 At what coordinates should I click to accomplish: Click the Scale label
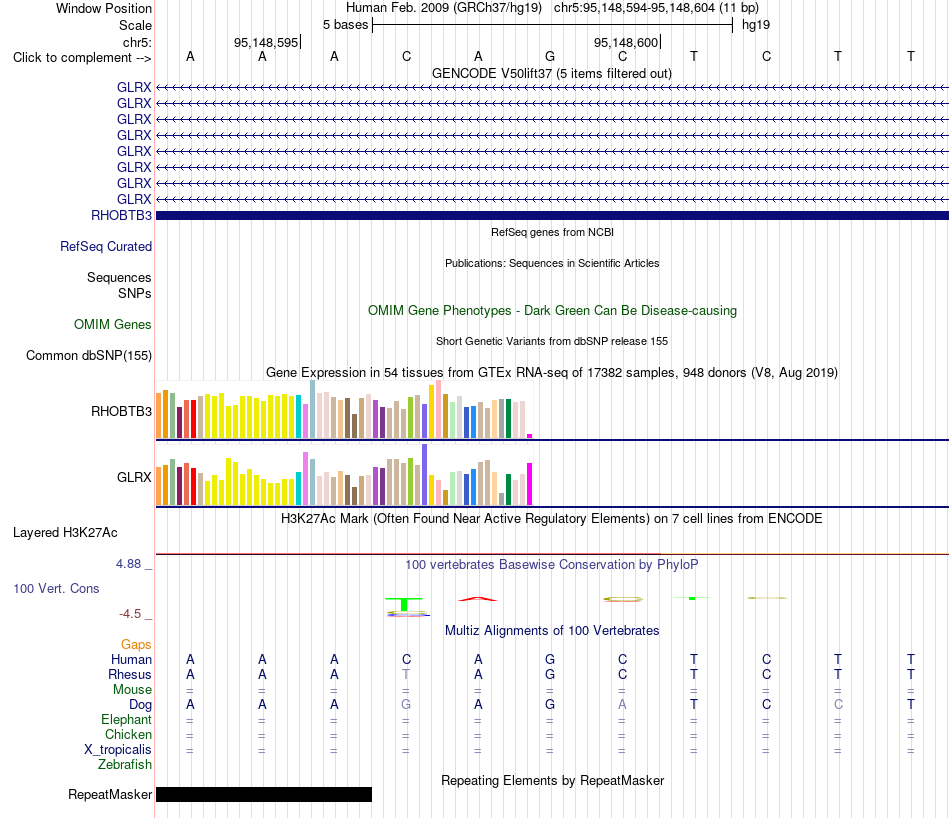[135, 25]
